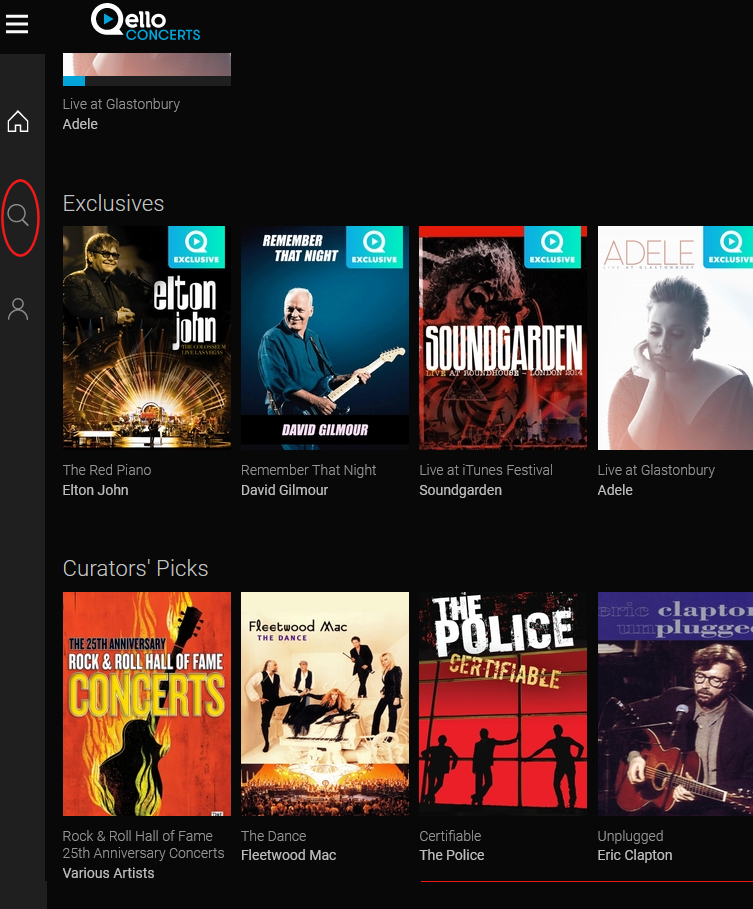The height and width of the screenshot is (909, 753).
Task: Open The Police Certifiable poster
Action: tap(503, 704)
